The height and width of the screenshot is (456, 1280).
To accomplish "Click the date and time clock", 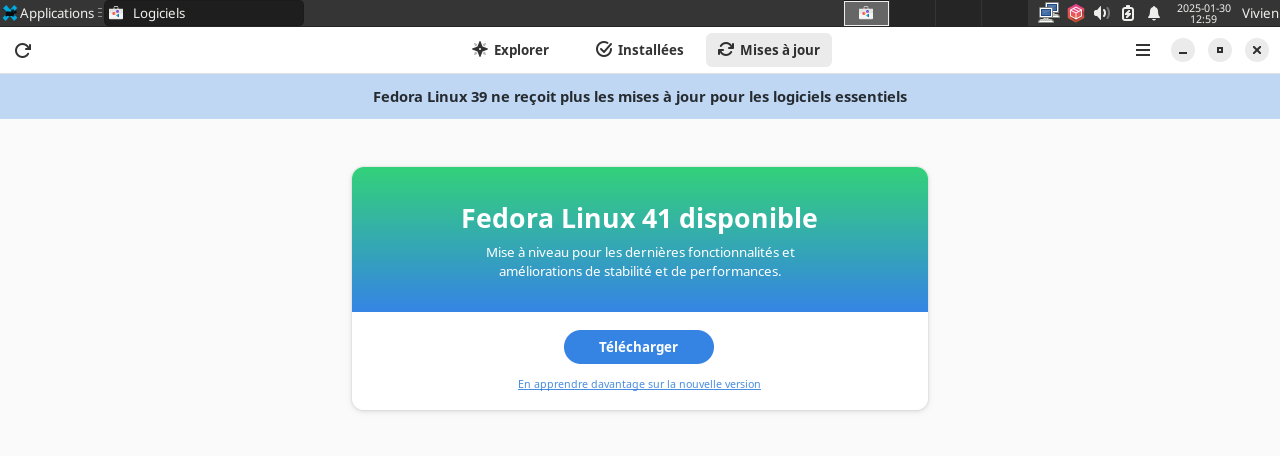I will (x=1203, y=13).
